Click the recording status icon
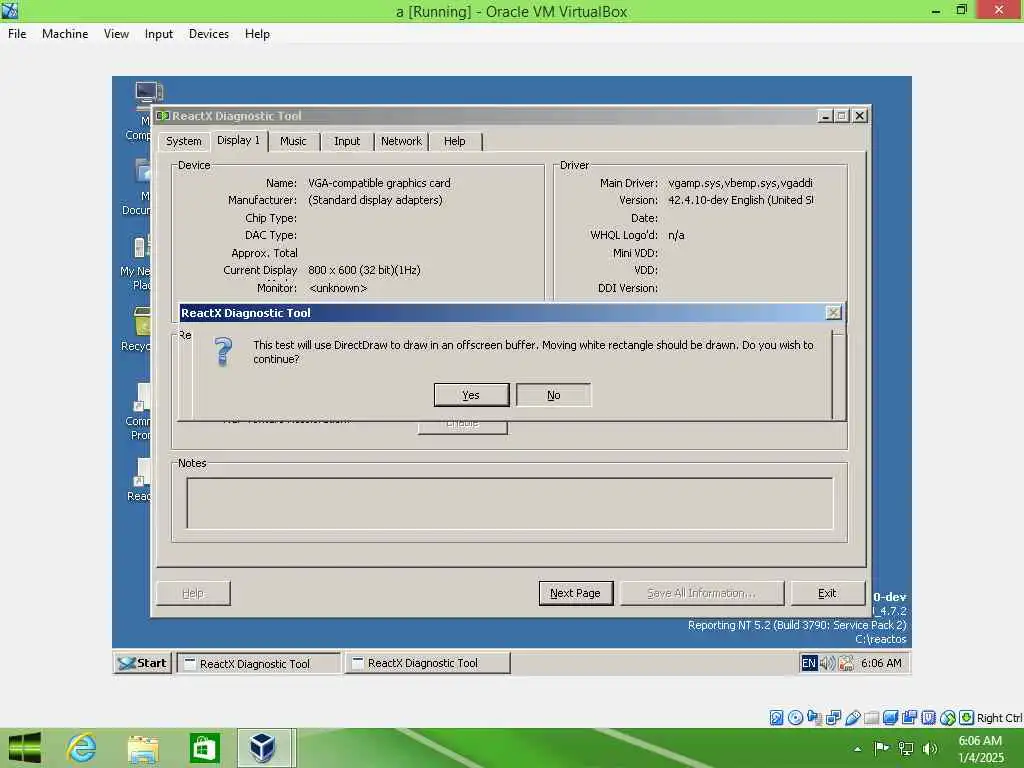Image resolution: width=1024 pixels, height=768 pixels. pyautogui.click(x=909, y=718)
